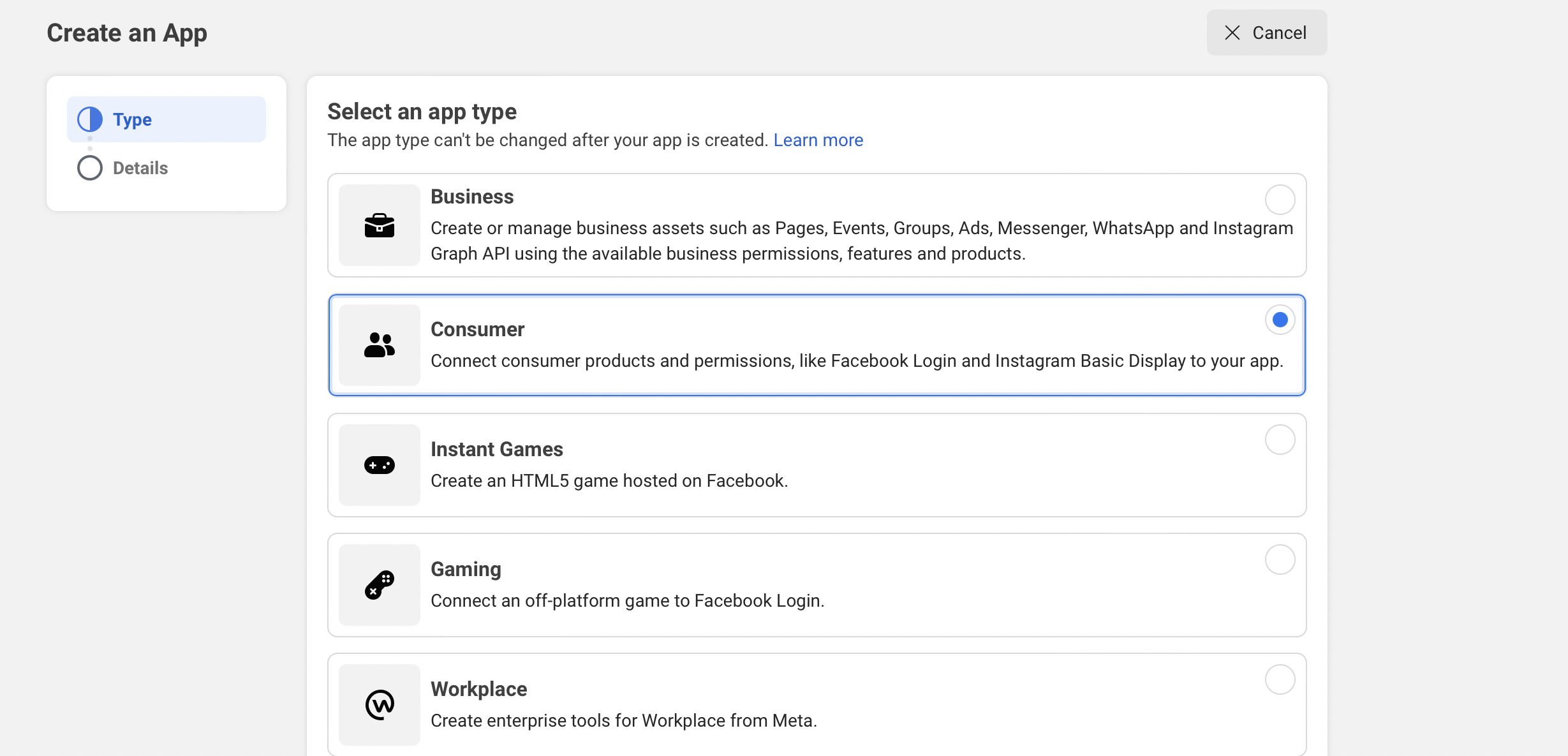Click the X icon beside Cancel
Viewport: 1568px width, 756px height.
click(x=1232, y=33)
